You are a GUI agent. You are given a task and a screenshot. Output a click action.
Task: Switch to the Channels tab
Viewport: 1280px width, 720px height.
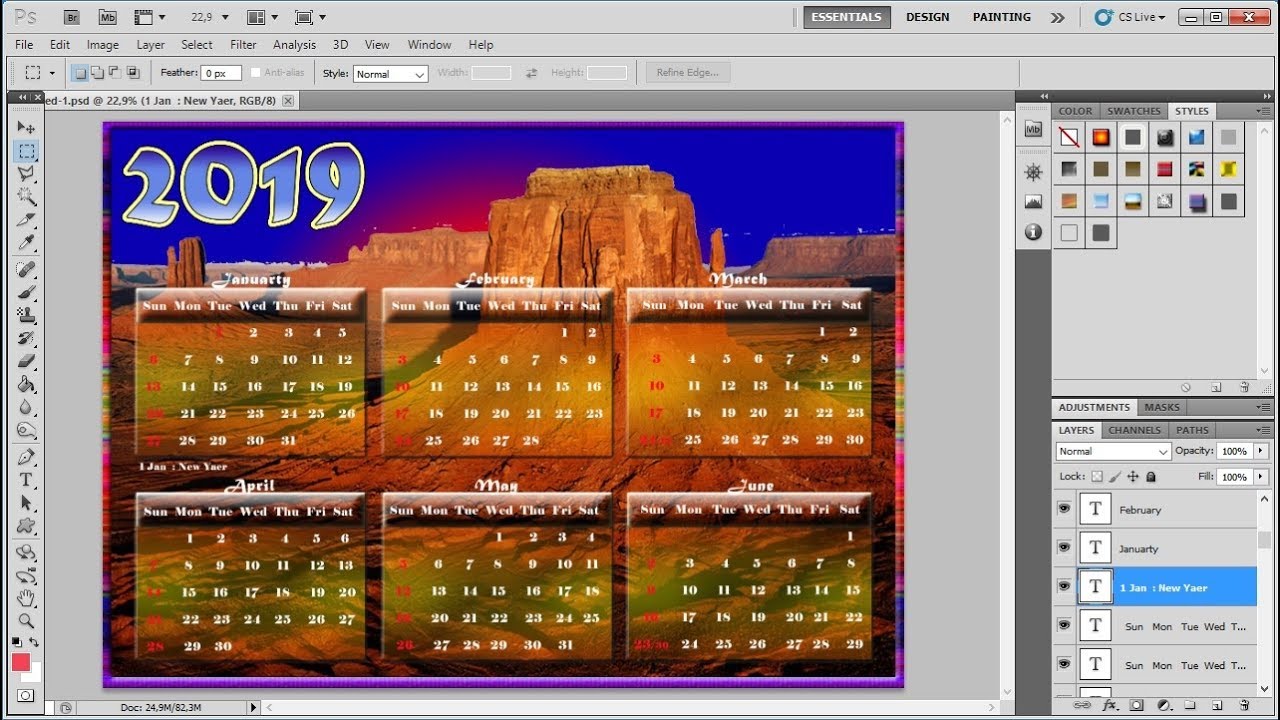(x=1134, y=430)
